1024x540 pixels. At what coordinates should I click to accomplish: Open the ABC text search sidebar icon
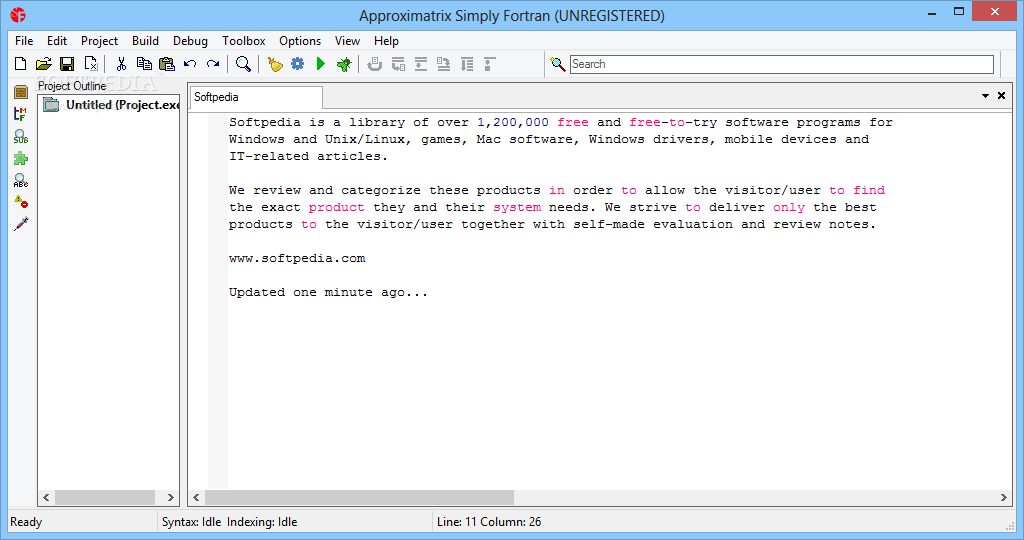pos(21,180)
